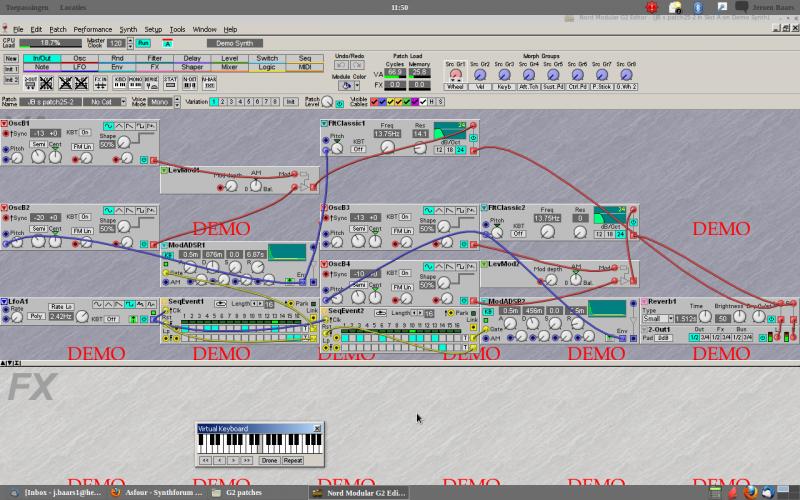Viewport: 800px width, 500px height.
Task: Toggle Patch Level mute button
Action: pyautogui.click(x=339, y=104)
